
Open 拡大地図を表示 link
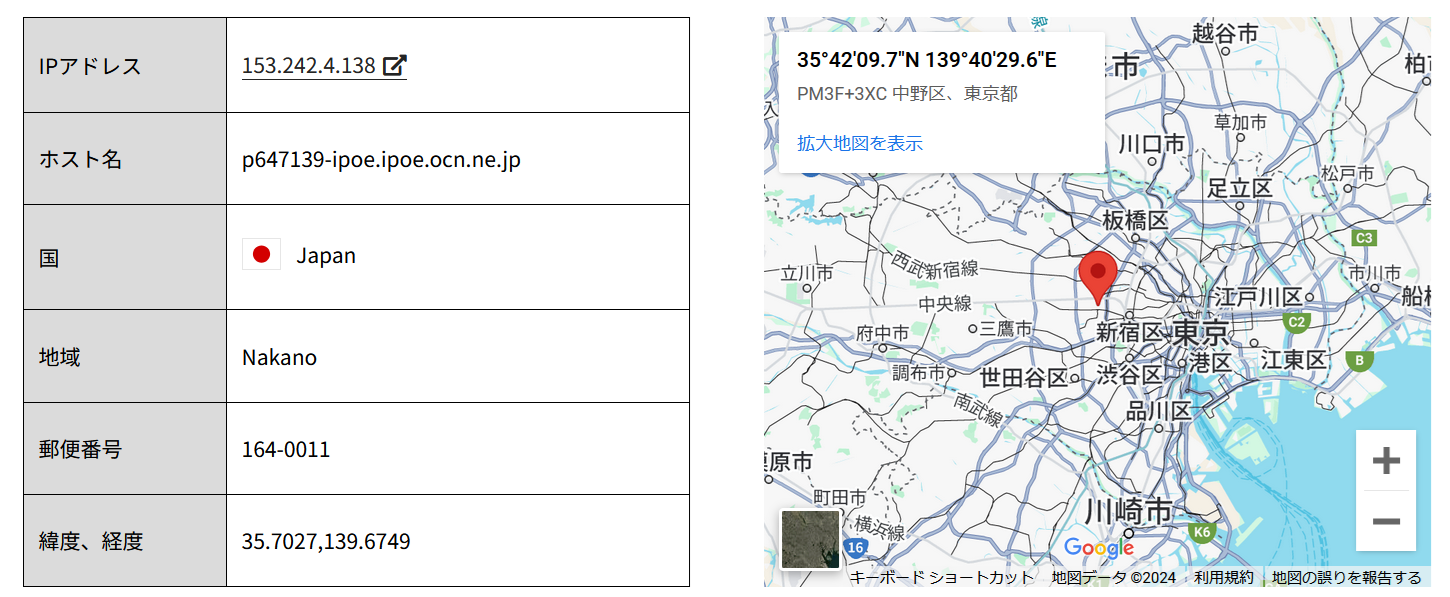coord(860,143)
